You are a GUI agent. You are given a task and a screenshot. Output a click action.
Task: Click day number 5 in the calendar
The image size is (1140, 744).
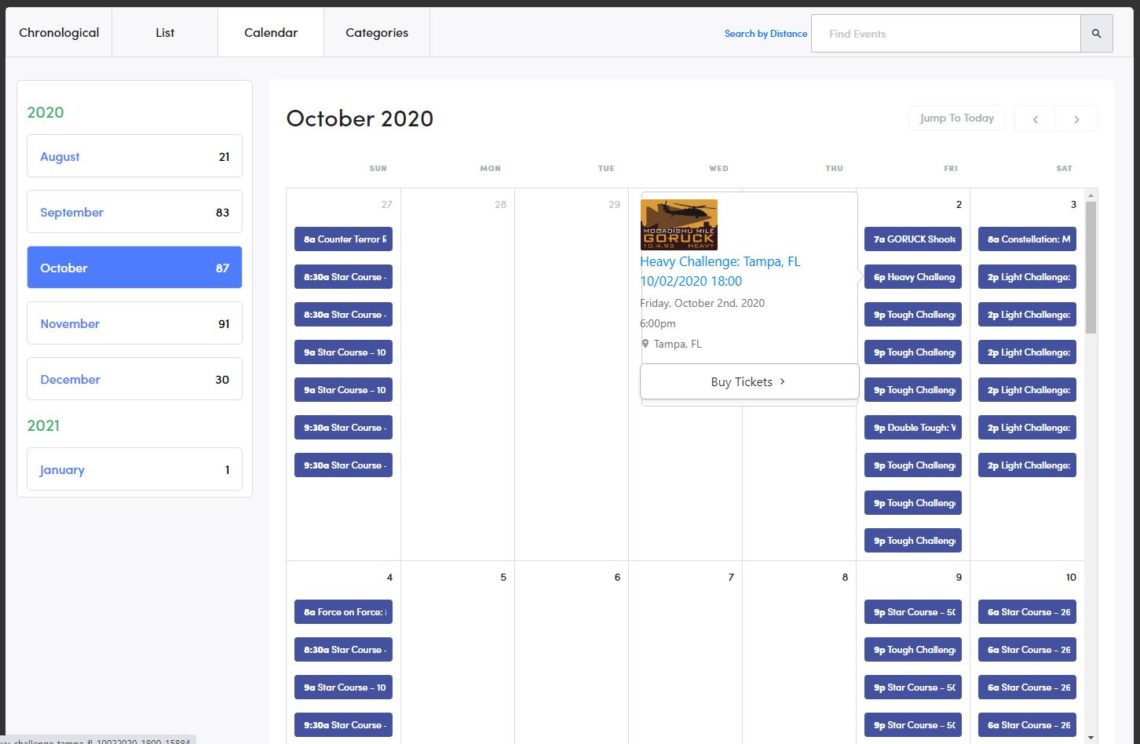pyautogui.click(x=503, y=577)
